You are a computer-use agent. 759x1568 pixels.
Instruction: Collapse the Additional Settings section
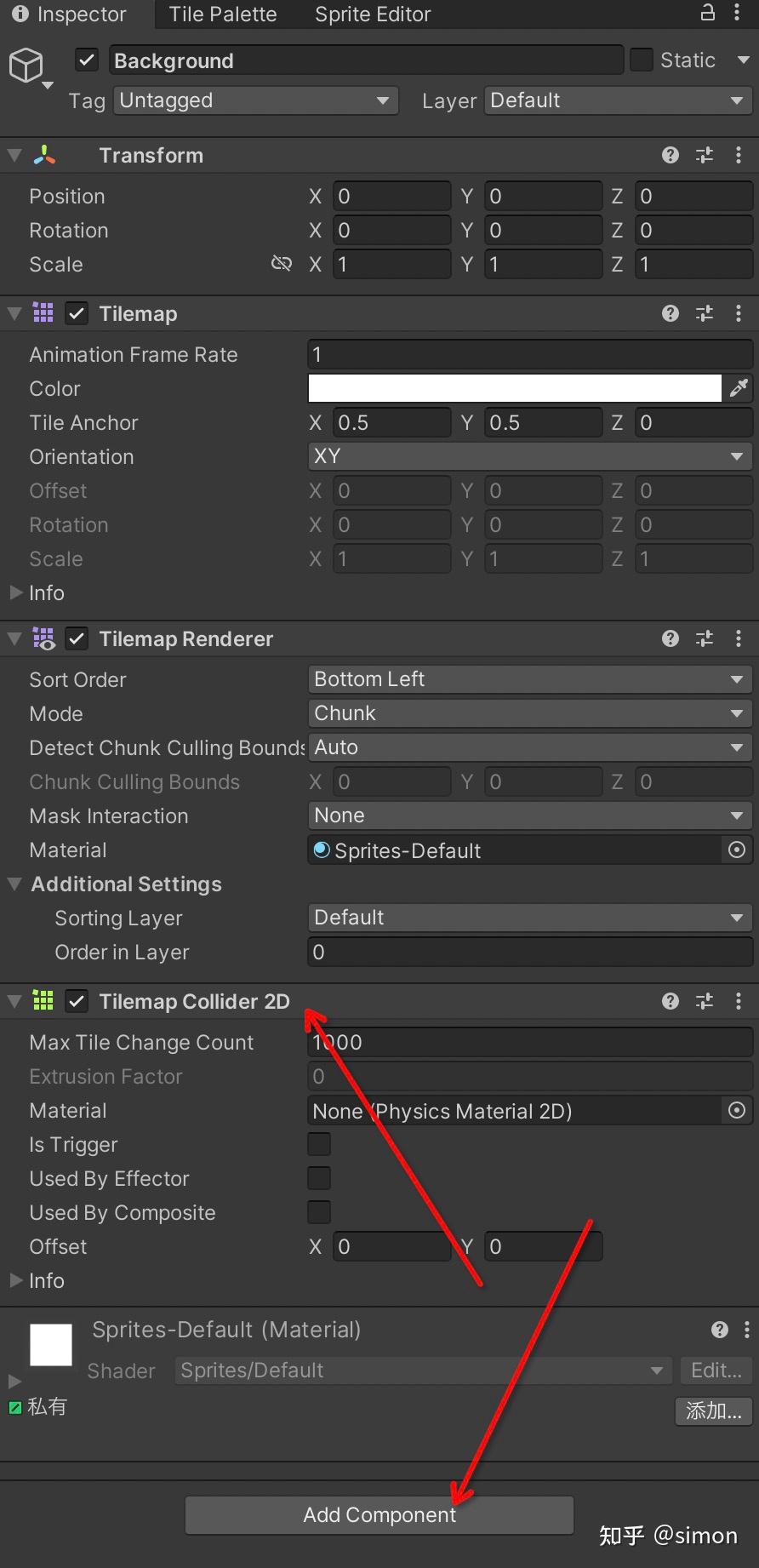[x=14, y=884]
